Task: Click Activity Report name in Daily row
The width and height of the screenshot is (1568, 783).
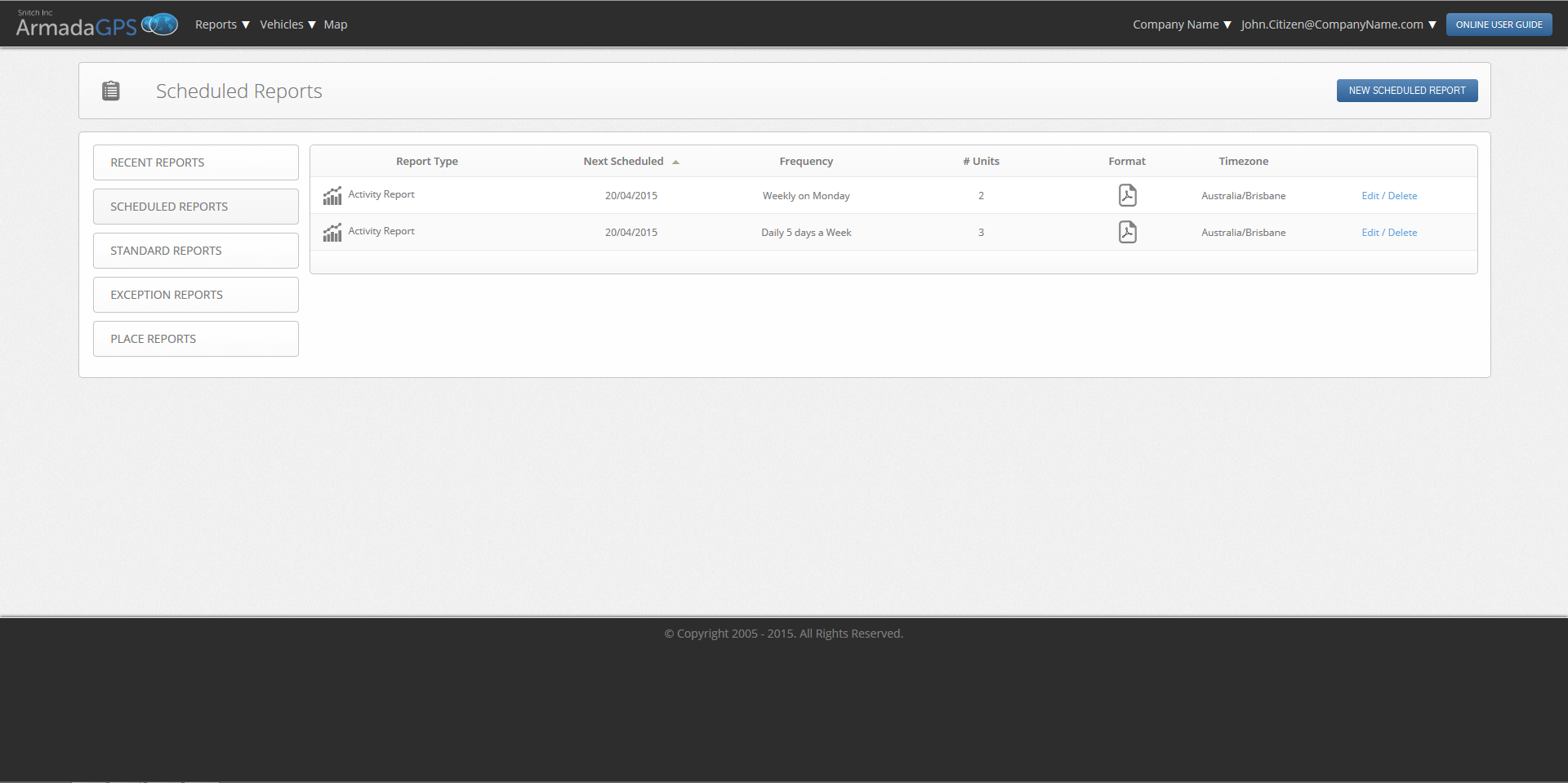Action: pos(381,231)
